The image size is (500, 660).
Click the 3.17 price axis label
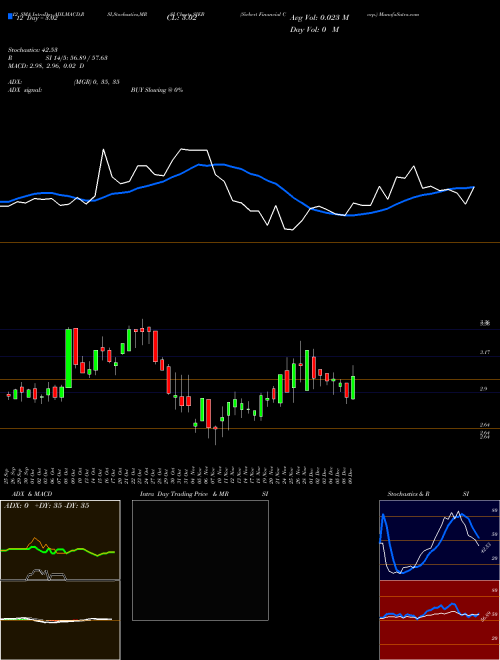[x=485, y=352]
